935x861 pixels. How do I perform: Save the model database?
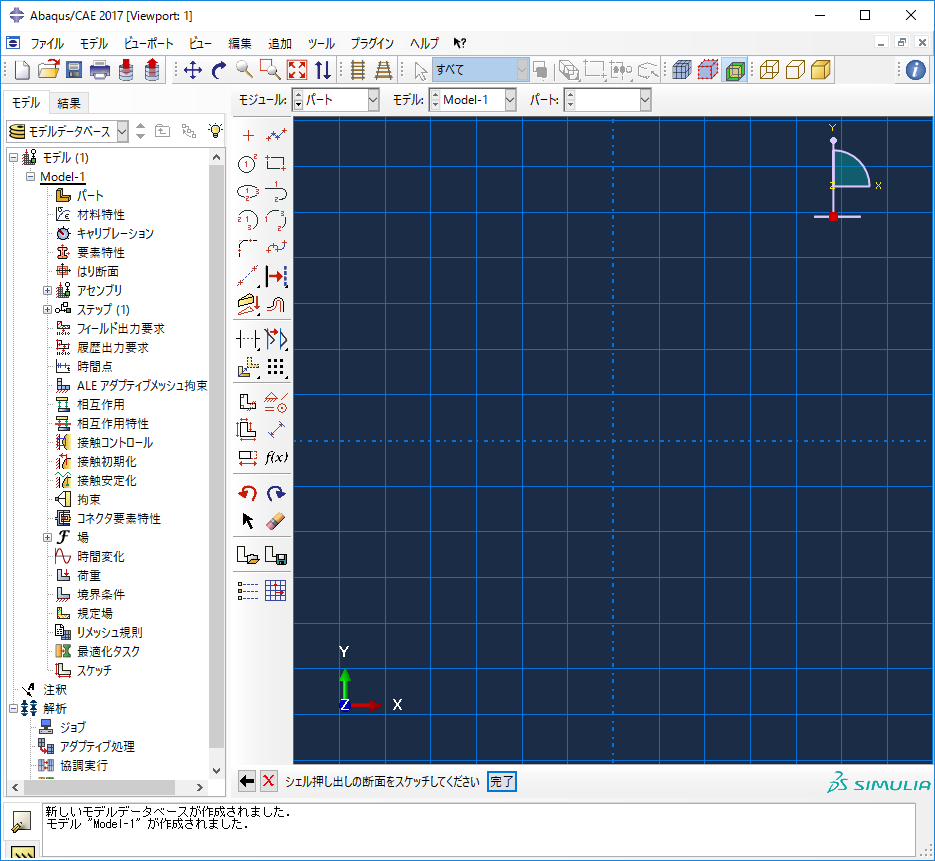click(74, 70)
